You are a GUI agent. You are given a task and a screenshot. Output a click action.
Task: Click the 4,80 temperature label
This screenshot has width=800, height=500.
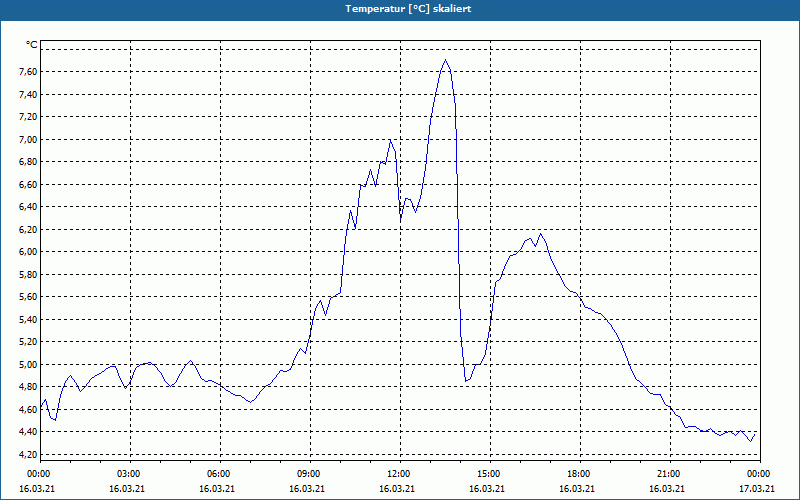(x=28, y=387)
